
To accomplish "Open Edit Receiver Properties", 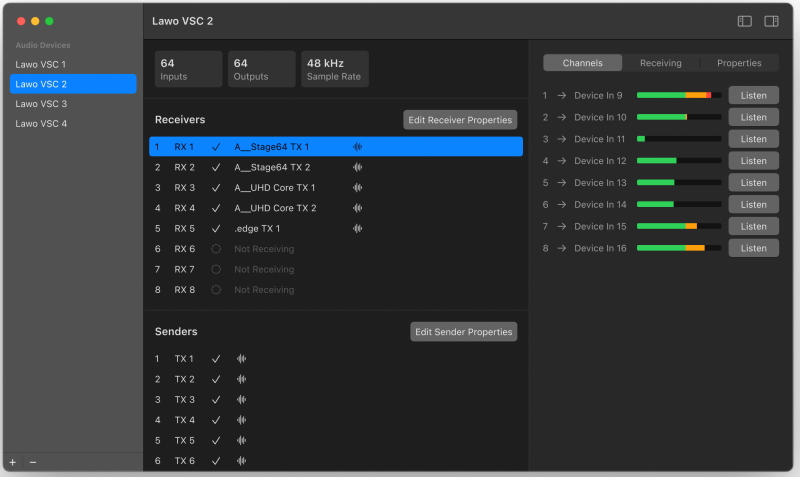I will (460, 120).
